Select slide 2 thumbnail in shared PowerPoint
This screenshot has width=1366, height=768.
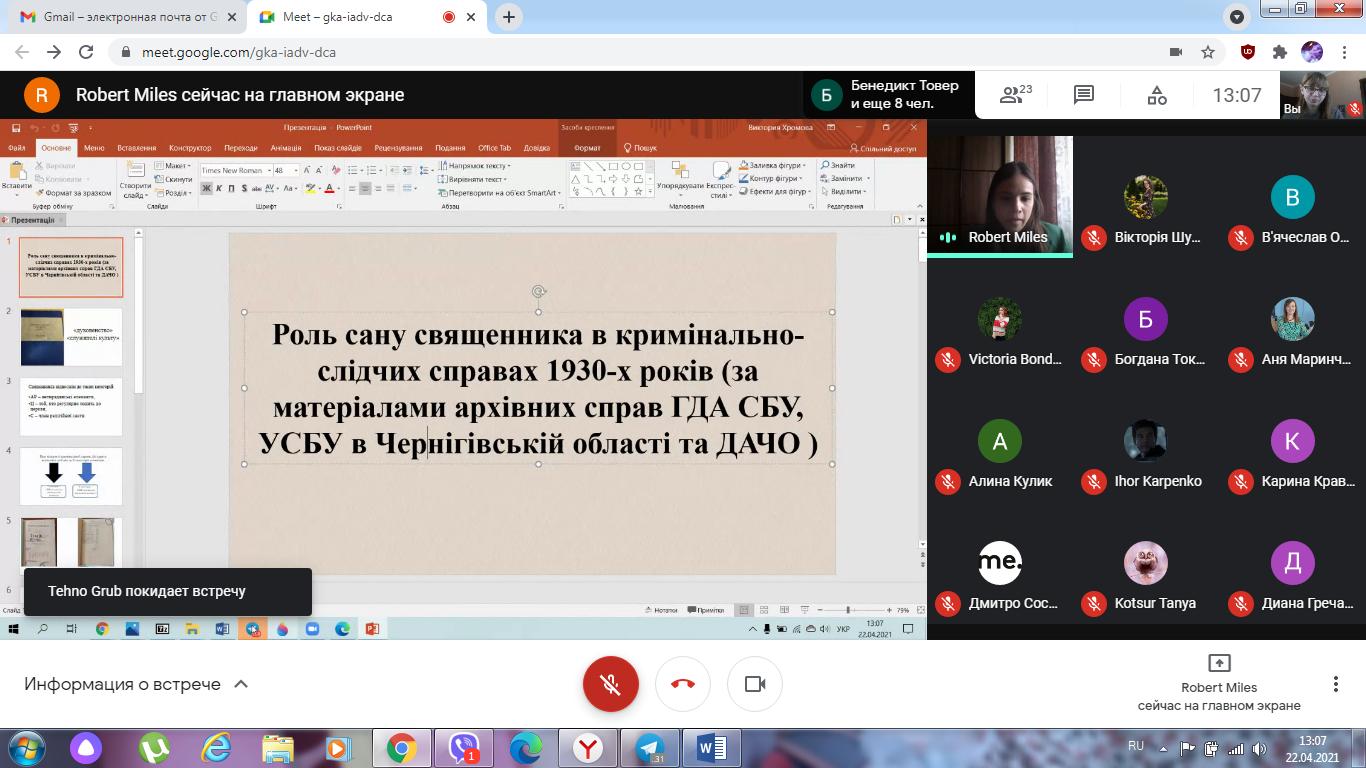click(71, 337)
